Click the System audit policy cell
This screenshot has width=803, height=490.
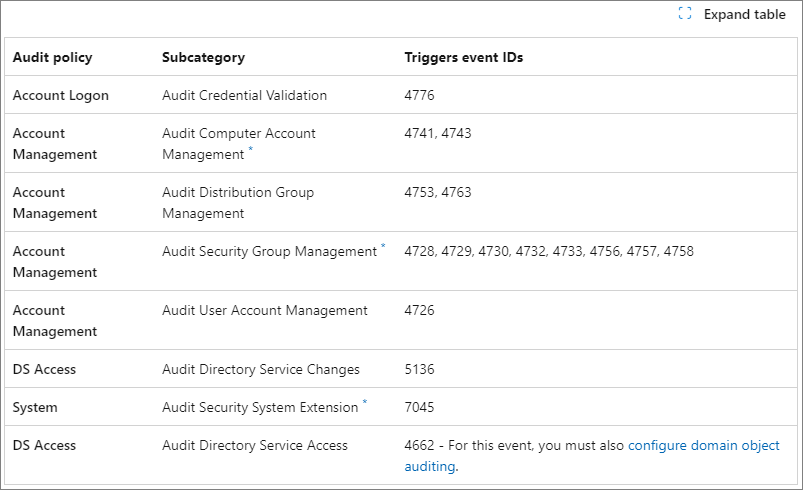(x=35, y=408)
